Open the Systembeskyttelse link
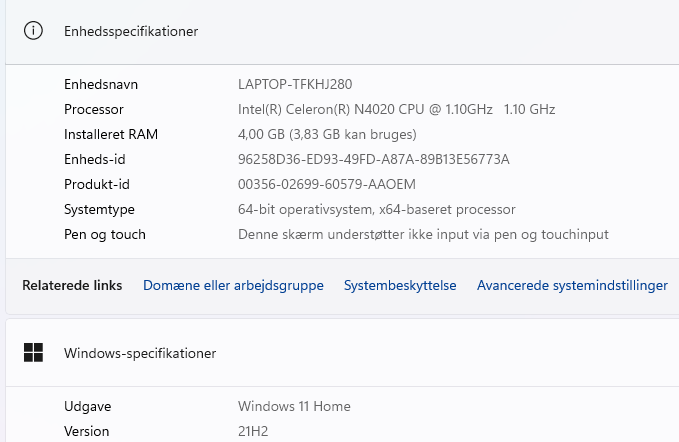Screen dimensions: 679x442 click(400, 285)
